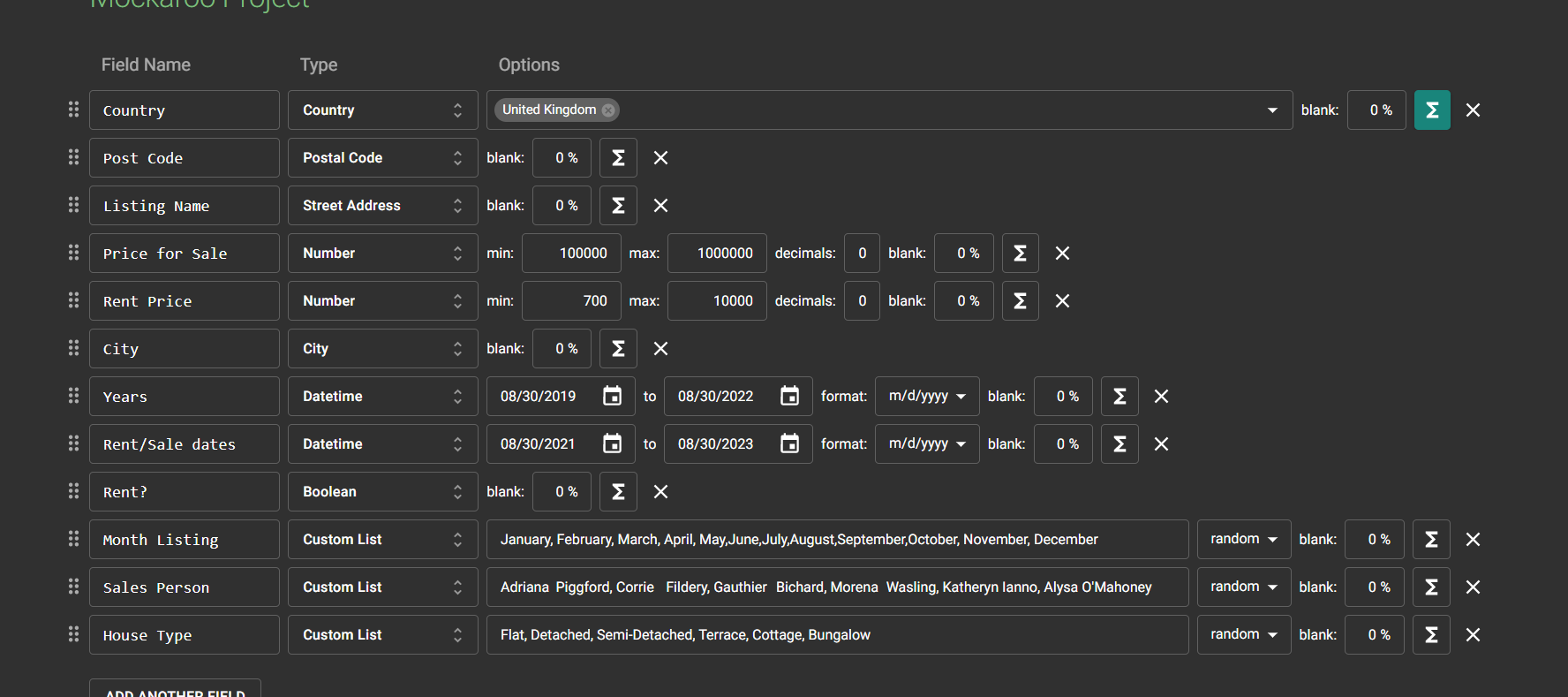
Task: Grab the drag handle beside City field
Action: 73,348
